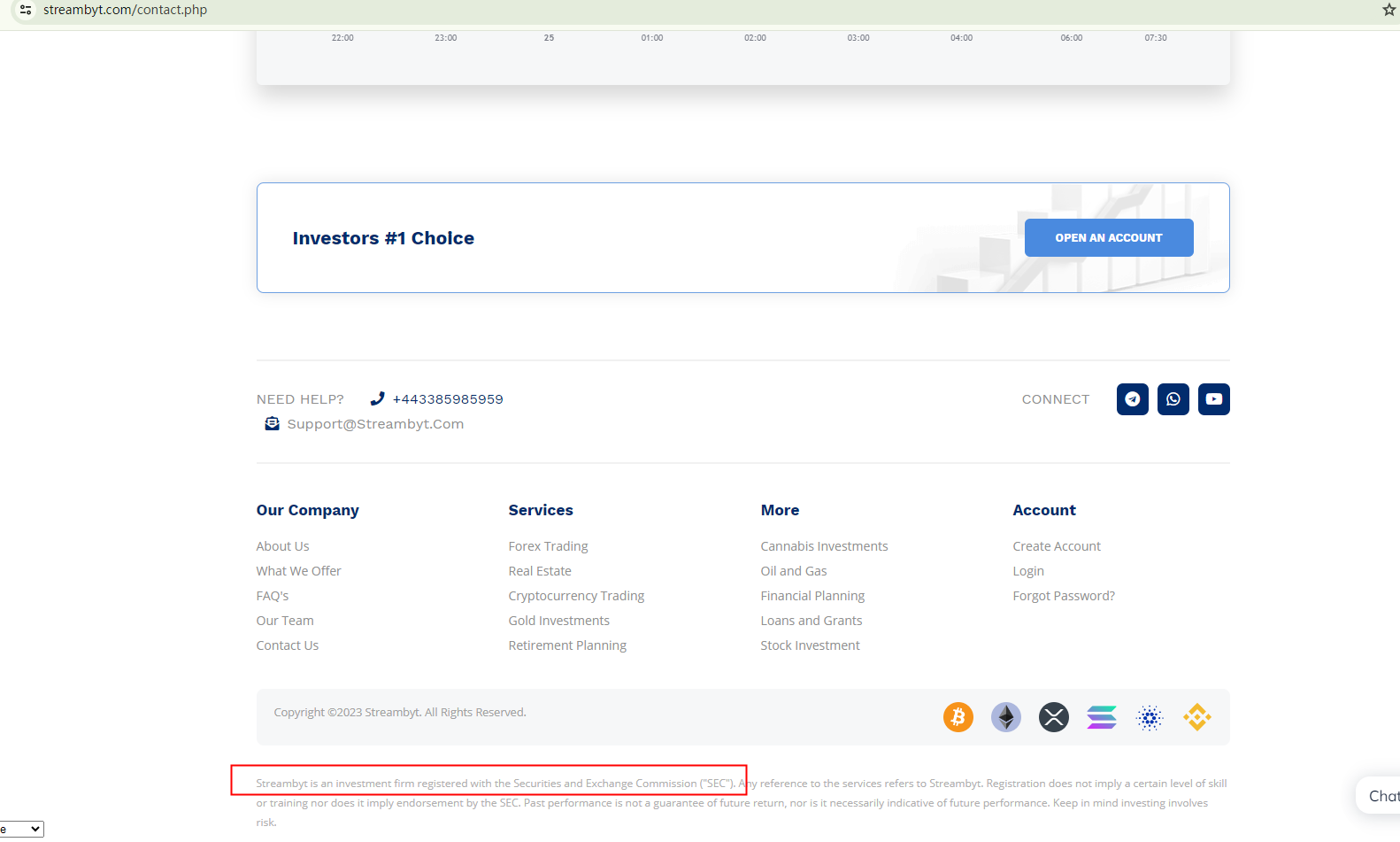The image size is (1400, 842).
Task: Click the Cardano coin icon
Action: (1150, 717)
